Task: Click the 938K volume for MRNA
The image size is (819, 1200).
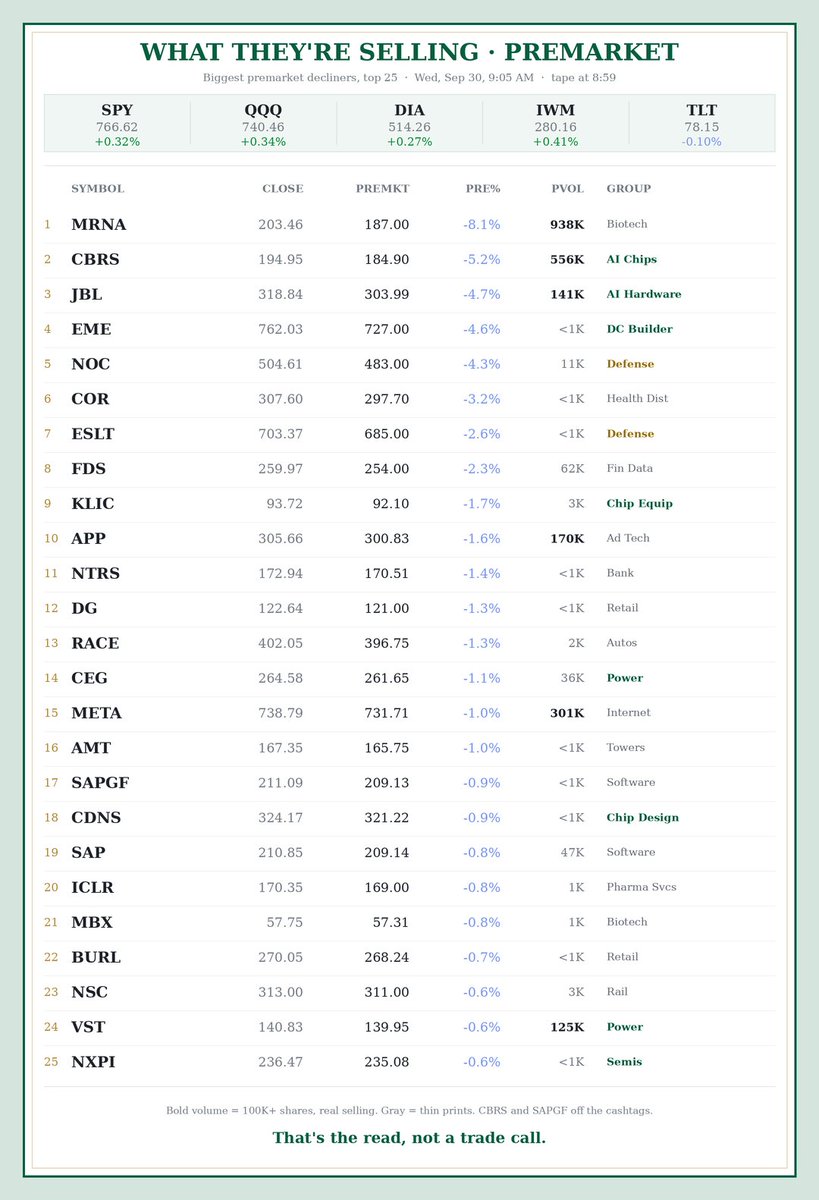Action: pyautogui.click(x=567, y=225)
